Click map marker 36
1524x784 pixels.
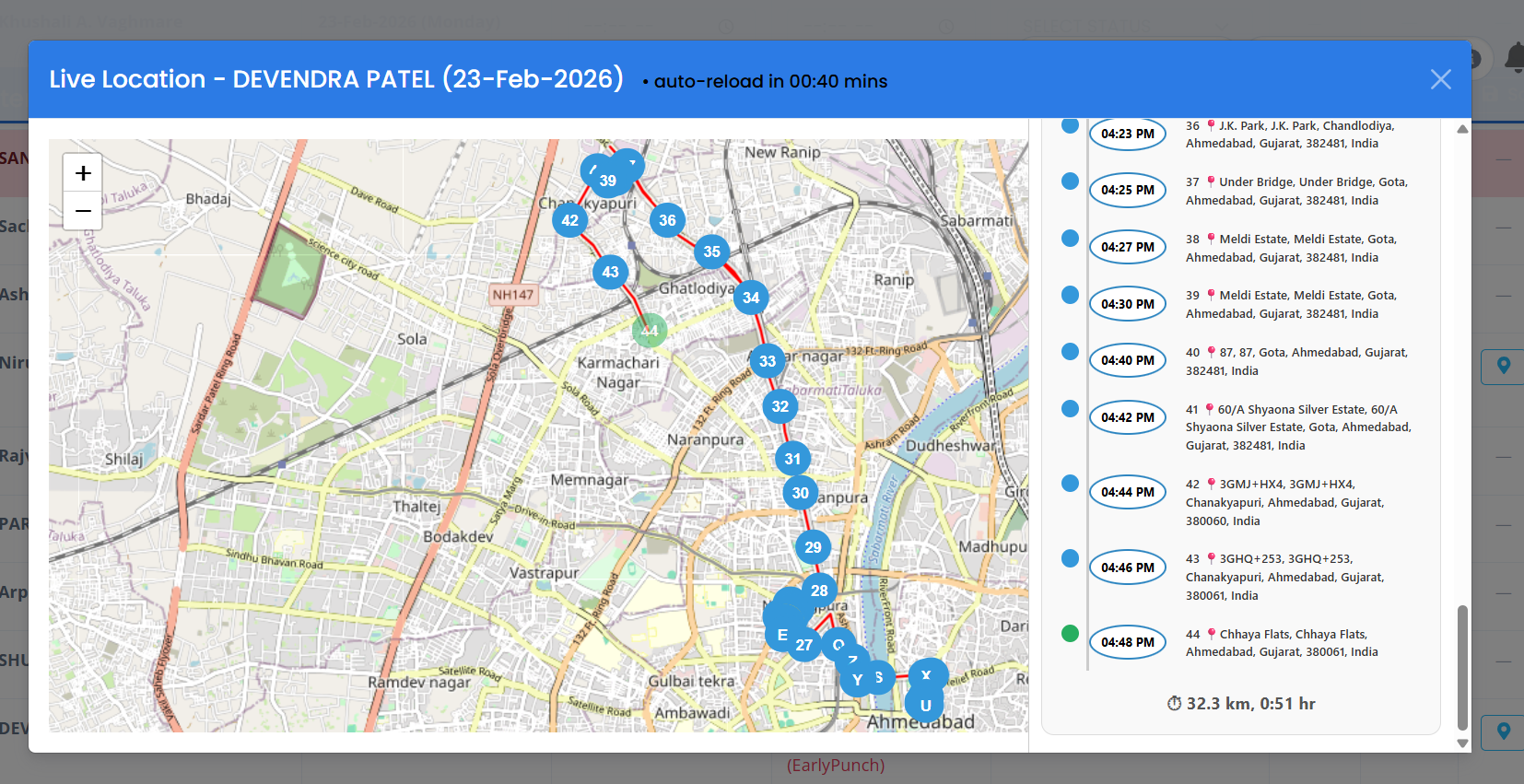coord(667,220)
